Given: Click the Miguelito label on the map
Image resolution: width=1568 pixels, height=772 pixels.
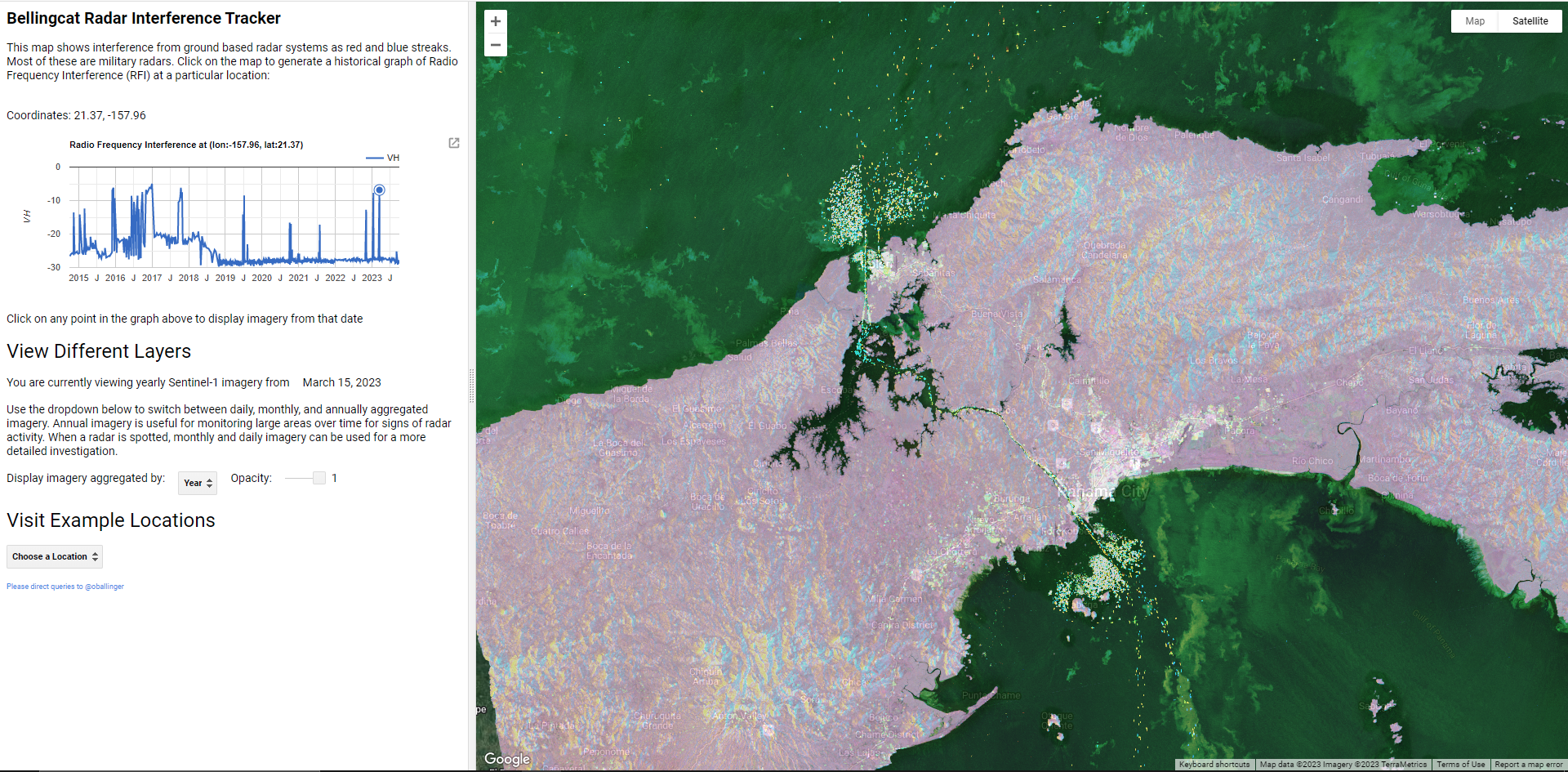Looking at the screenshot, I should click(589, 511).
